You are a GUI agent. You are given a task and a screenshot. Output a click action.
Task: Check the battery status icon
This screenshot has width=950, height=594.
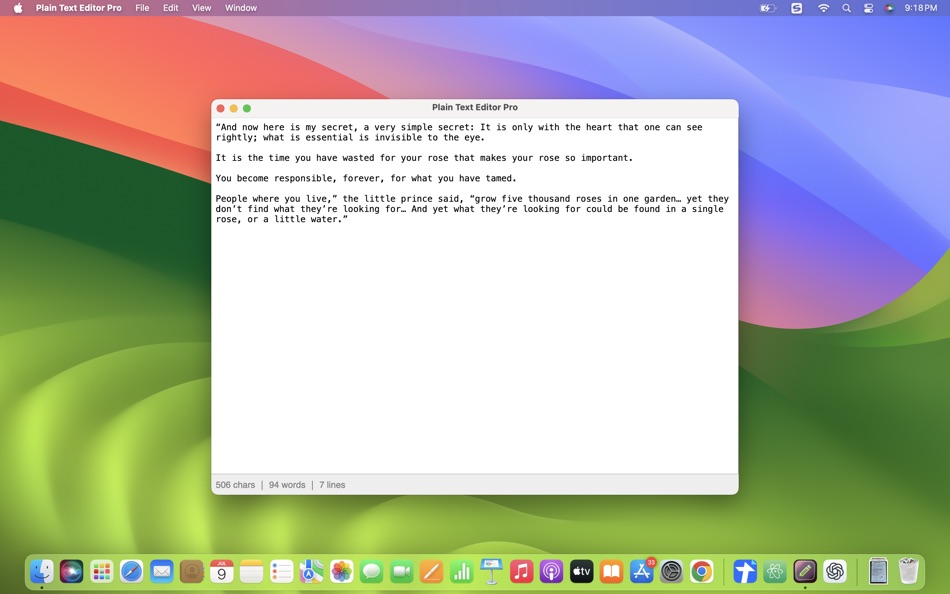768,8
